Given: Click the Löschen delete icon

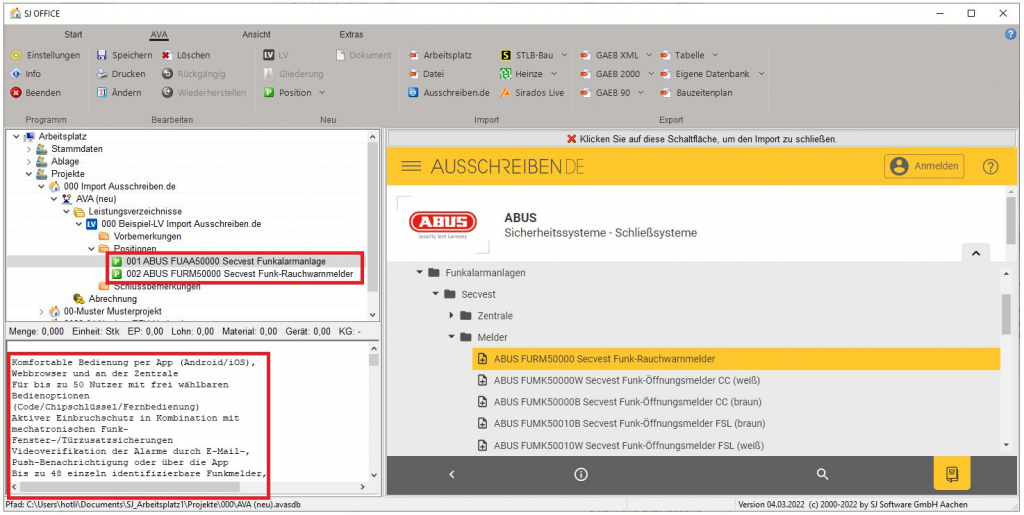Looking at the screenshot, I should (167, 55).
